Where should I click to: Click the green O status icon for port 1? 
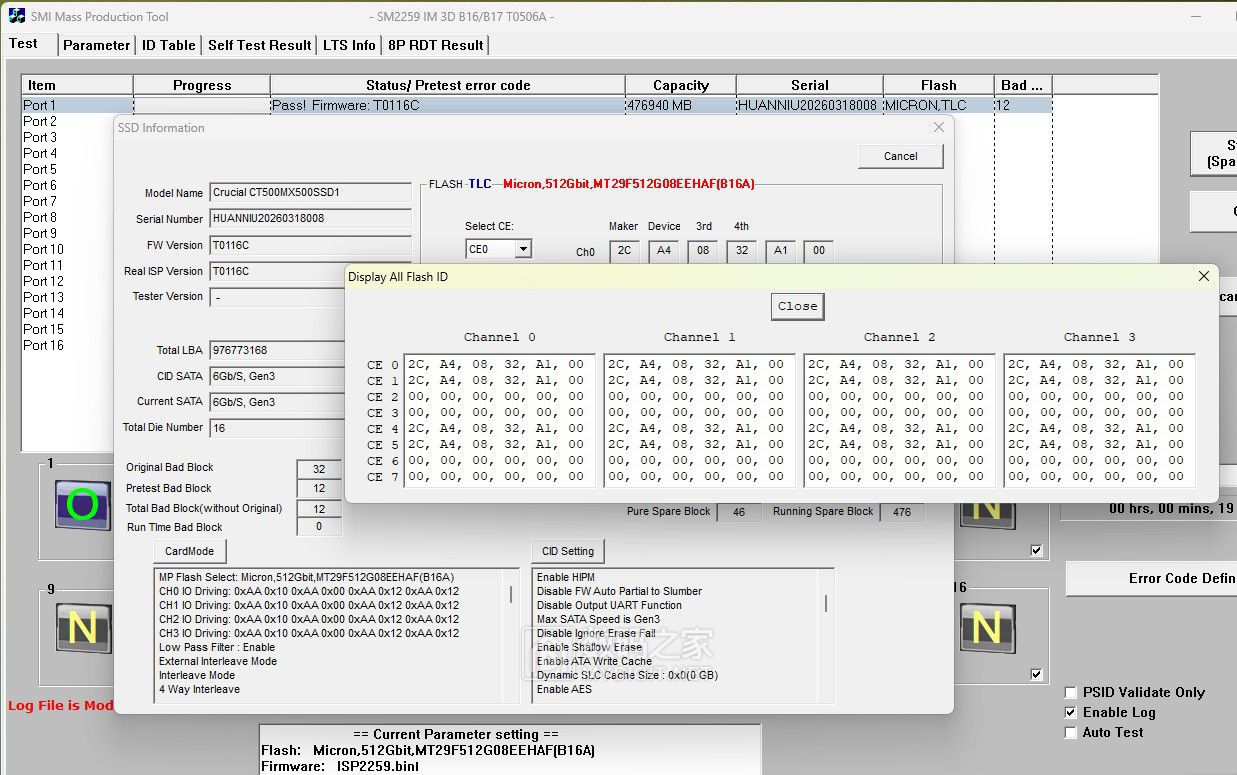click(83, 506)
